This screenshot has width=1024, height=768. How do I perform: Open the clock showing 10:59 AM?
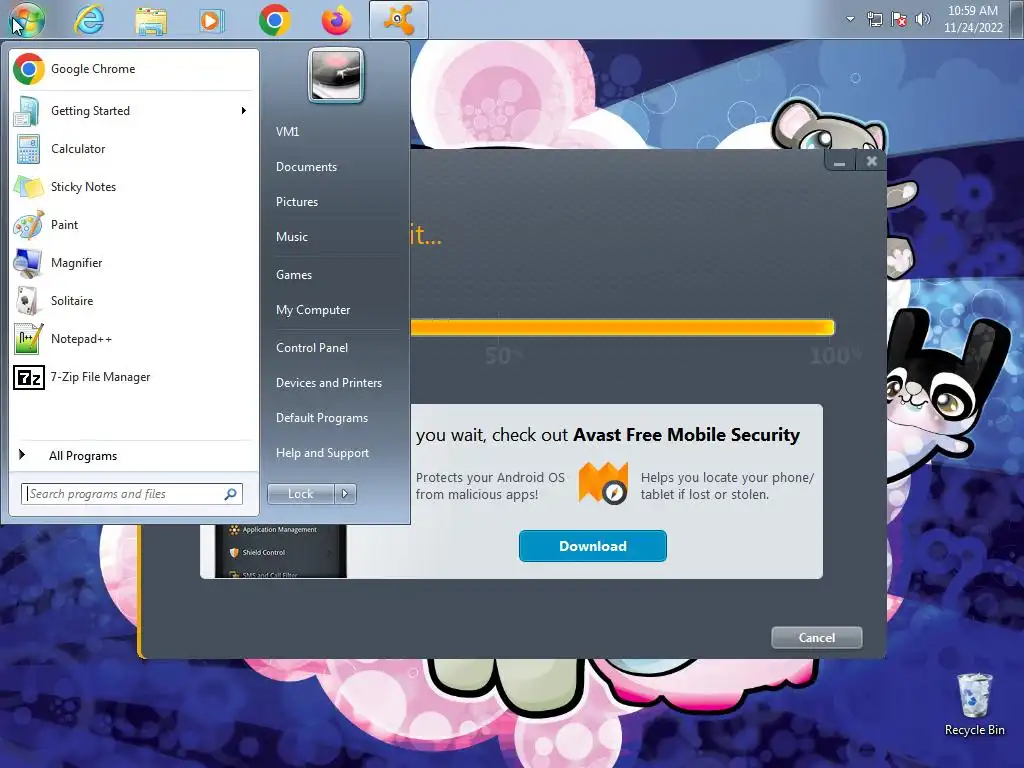pos(972,19)
